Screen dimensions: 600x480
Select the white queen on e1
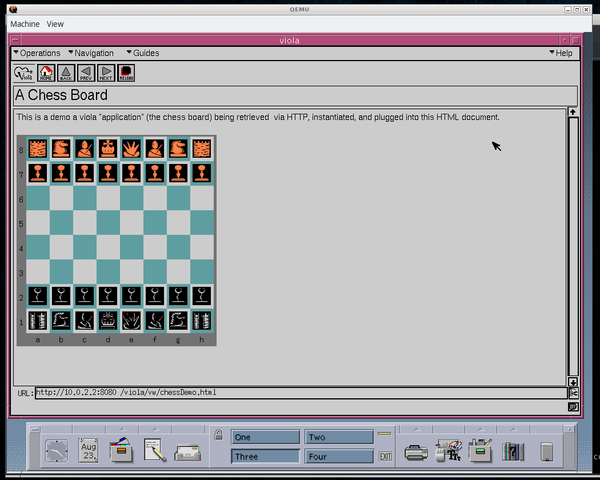tap(132, 320)
